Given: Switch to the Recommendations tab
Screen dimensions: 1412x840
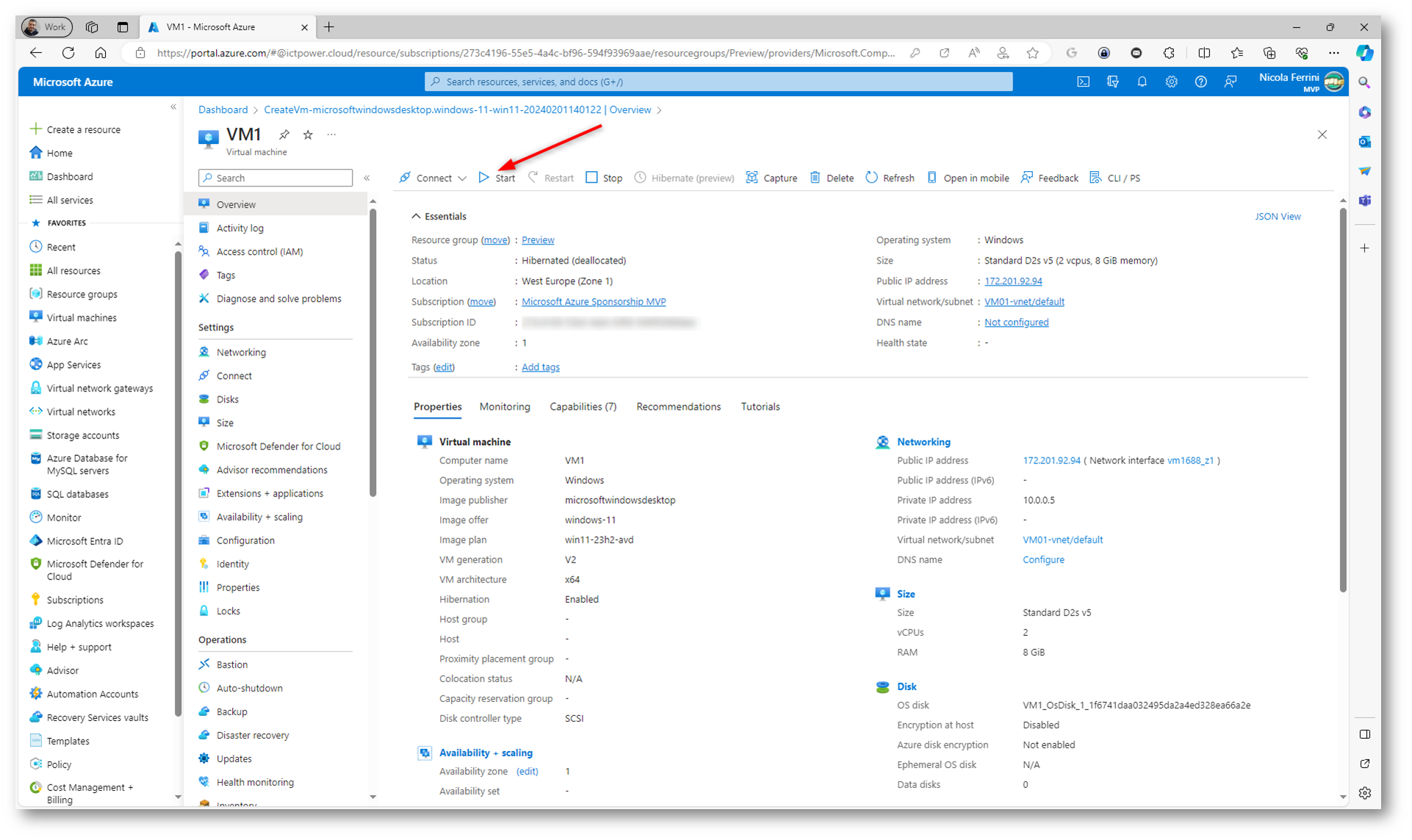Looking at the screenshot, I should [678, 407].
